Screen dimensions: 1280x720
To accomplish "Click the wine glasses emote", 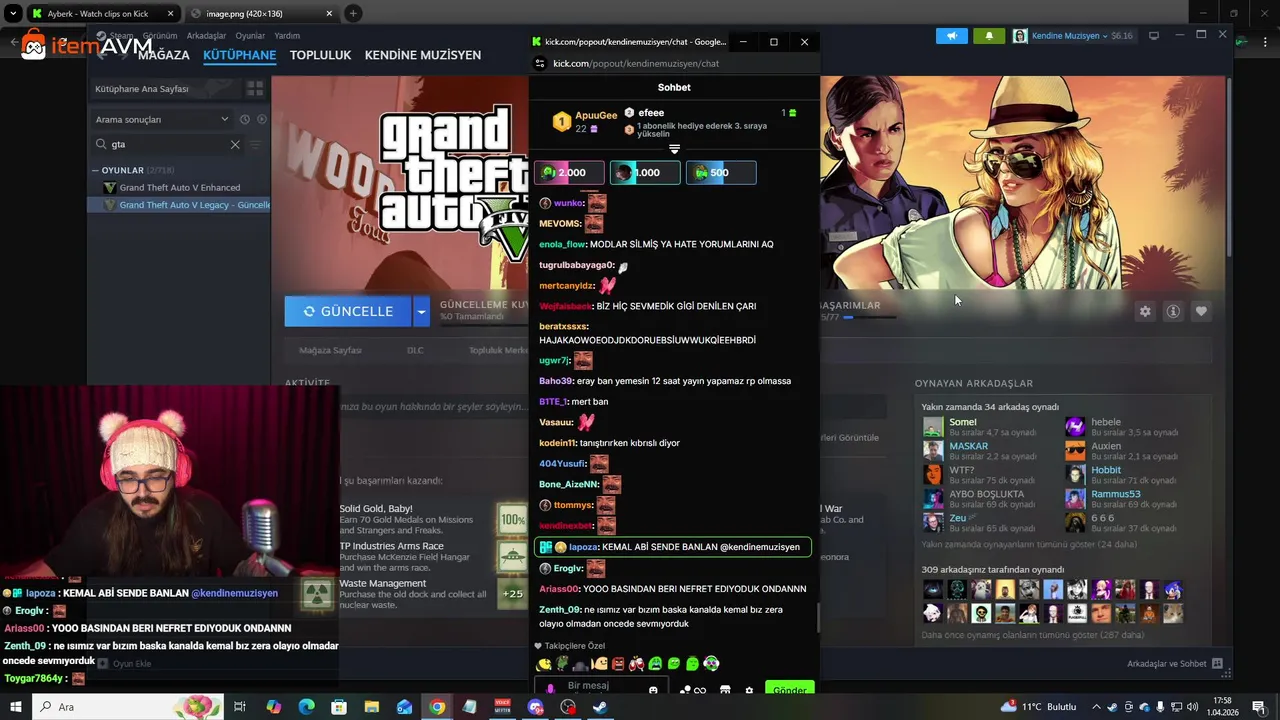I will pyautogui.click(x=636, y=664).
